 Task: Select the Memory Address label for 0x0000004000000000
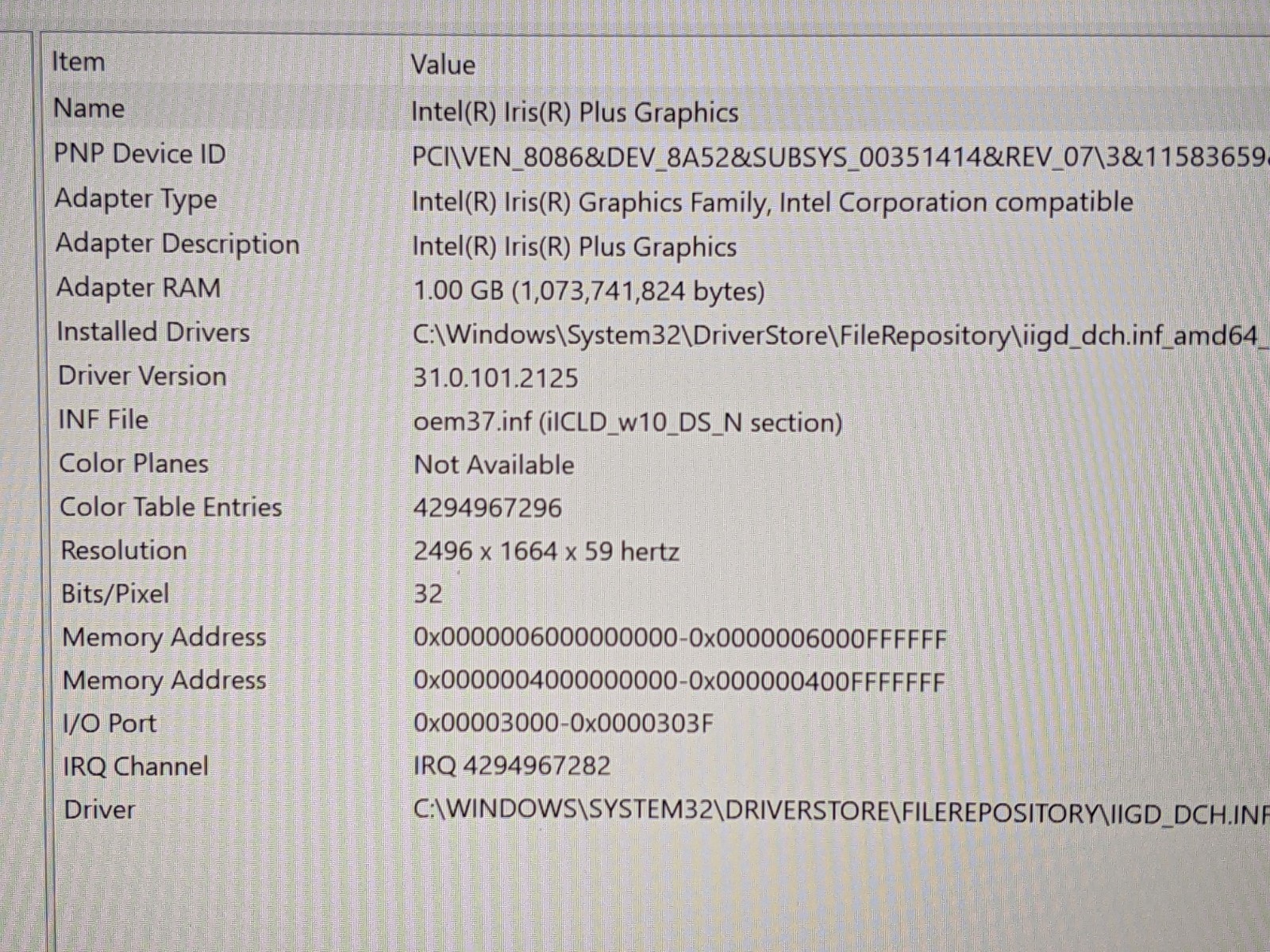(x=164, y=681)
